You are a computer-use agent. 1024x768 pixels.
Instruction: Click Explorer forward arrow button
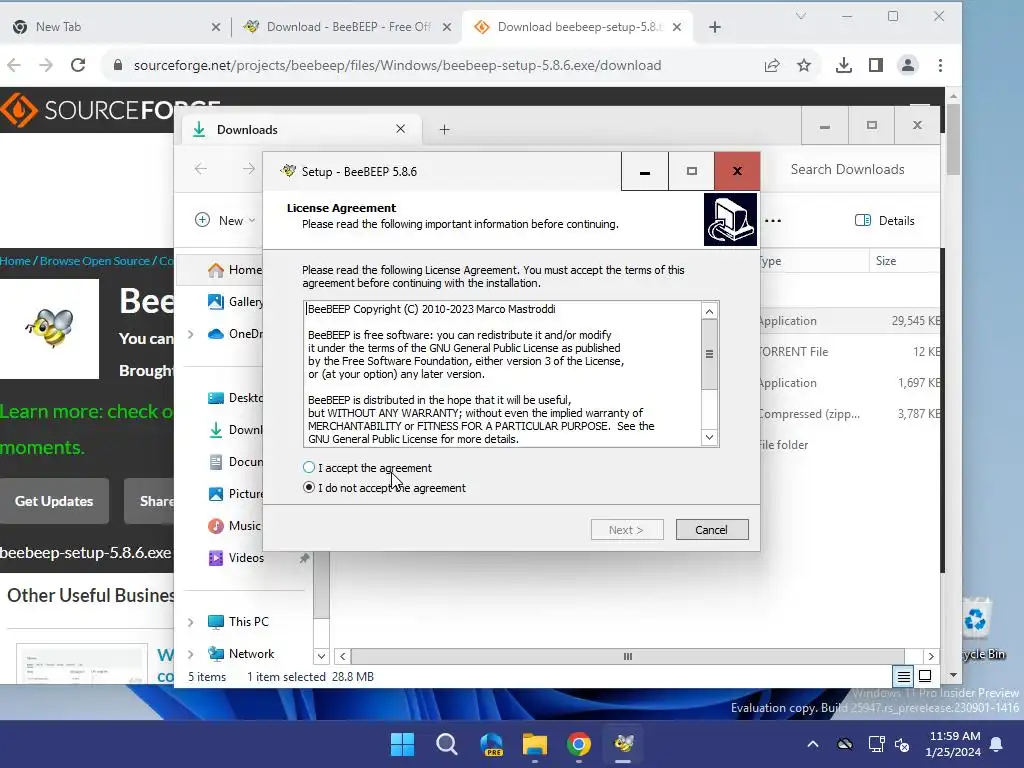249,169
